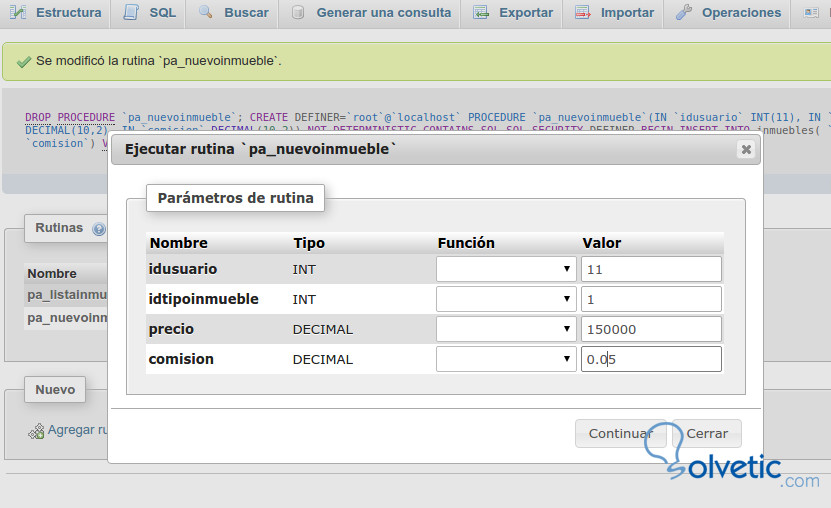Click the INT type of idusuario
Screen dimensions: 831x508
(304, 270)
